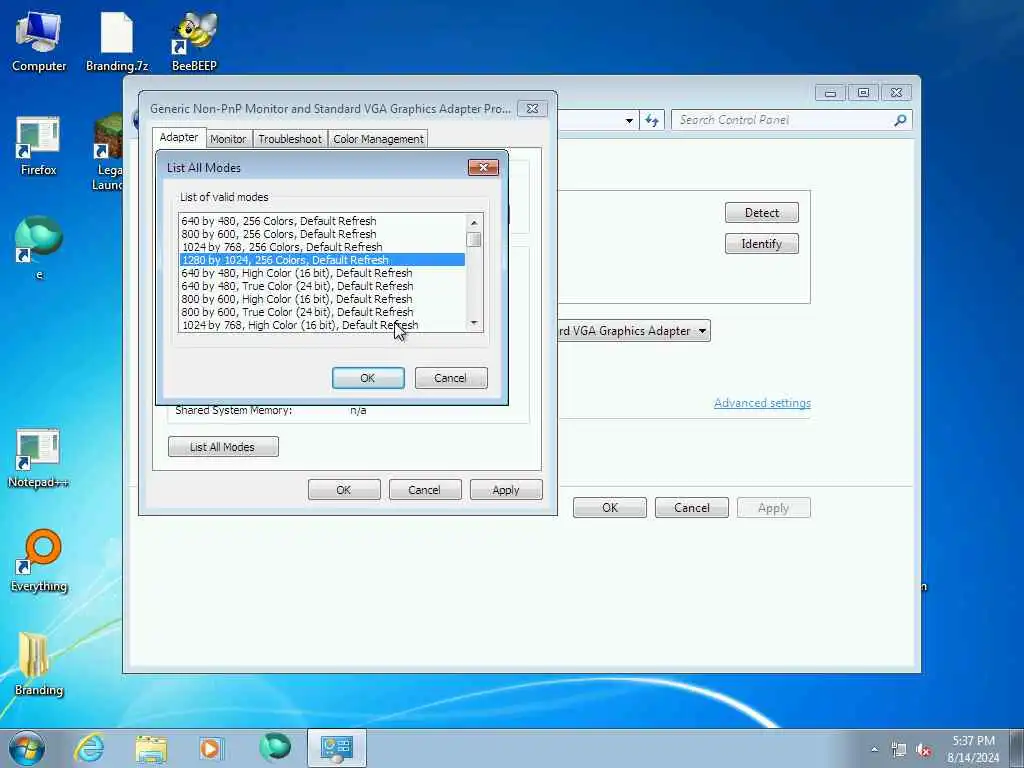Click OK in adapter properties dialog

click(x=344, y=490)
